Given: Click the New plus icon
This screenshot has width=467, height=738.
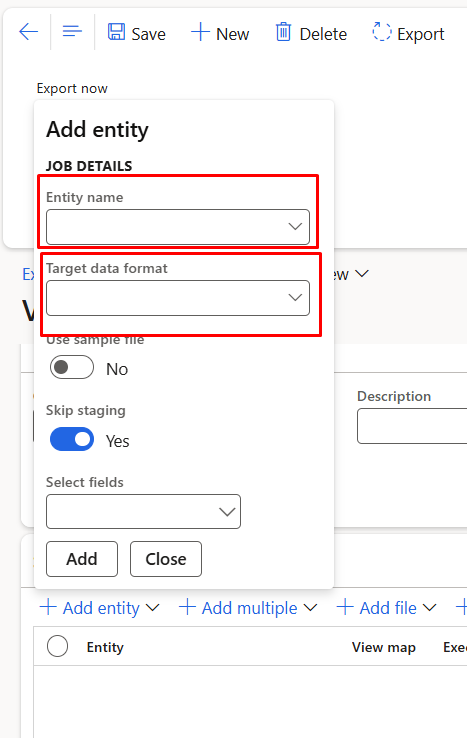Looking at the screenshot, I should pos(200,32).
